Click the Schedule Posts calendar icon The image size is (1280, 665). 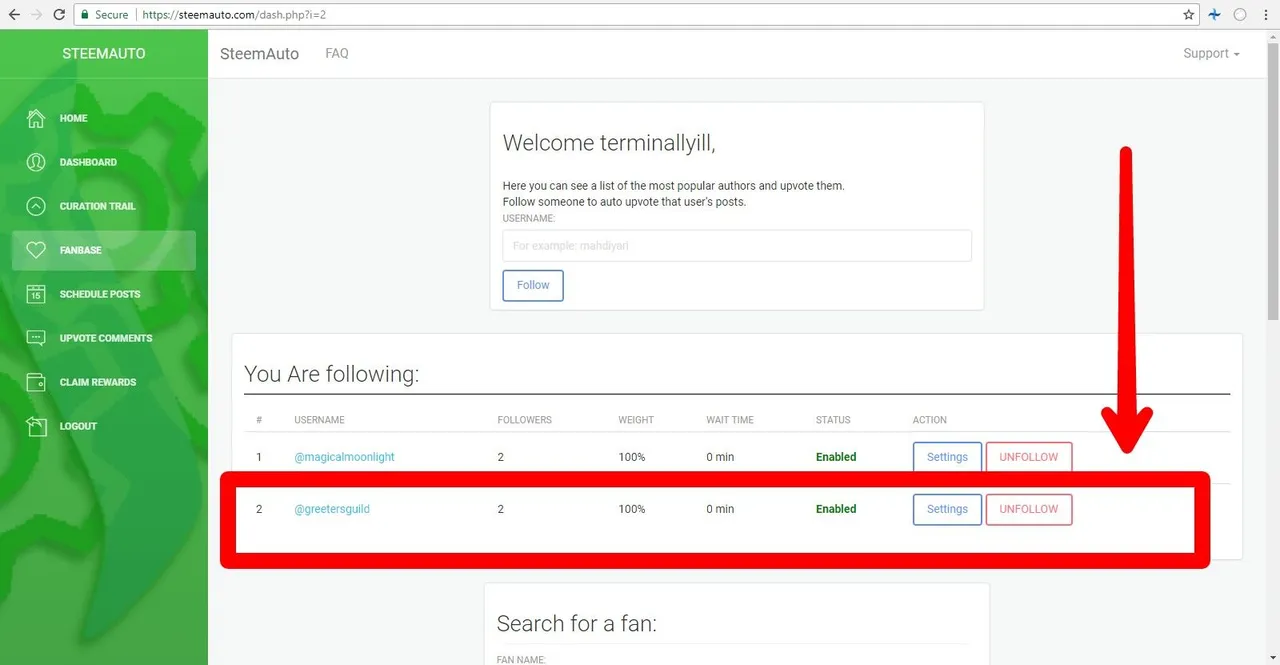tap(36, 294)
